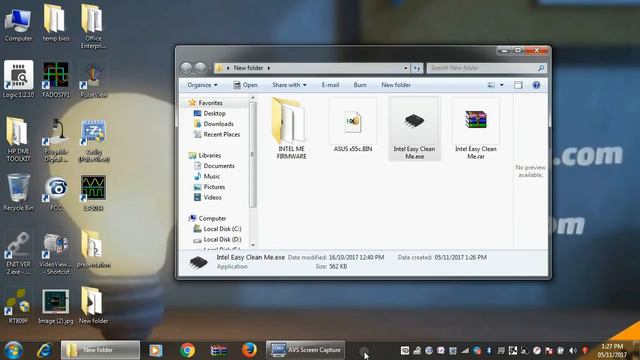The height and width of the screenshot is (360, 640).
Task: Select the Intel Easy Clean Me.exe file
Action: (414, 129)
